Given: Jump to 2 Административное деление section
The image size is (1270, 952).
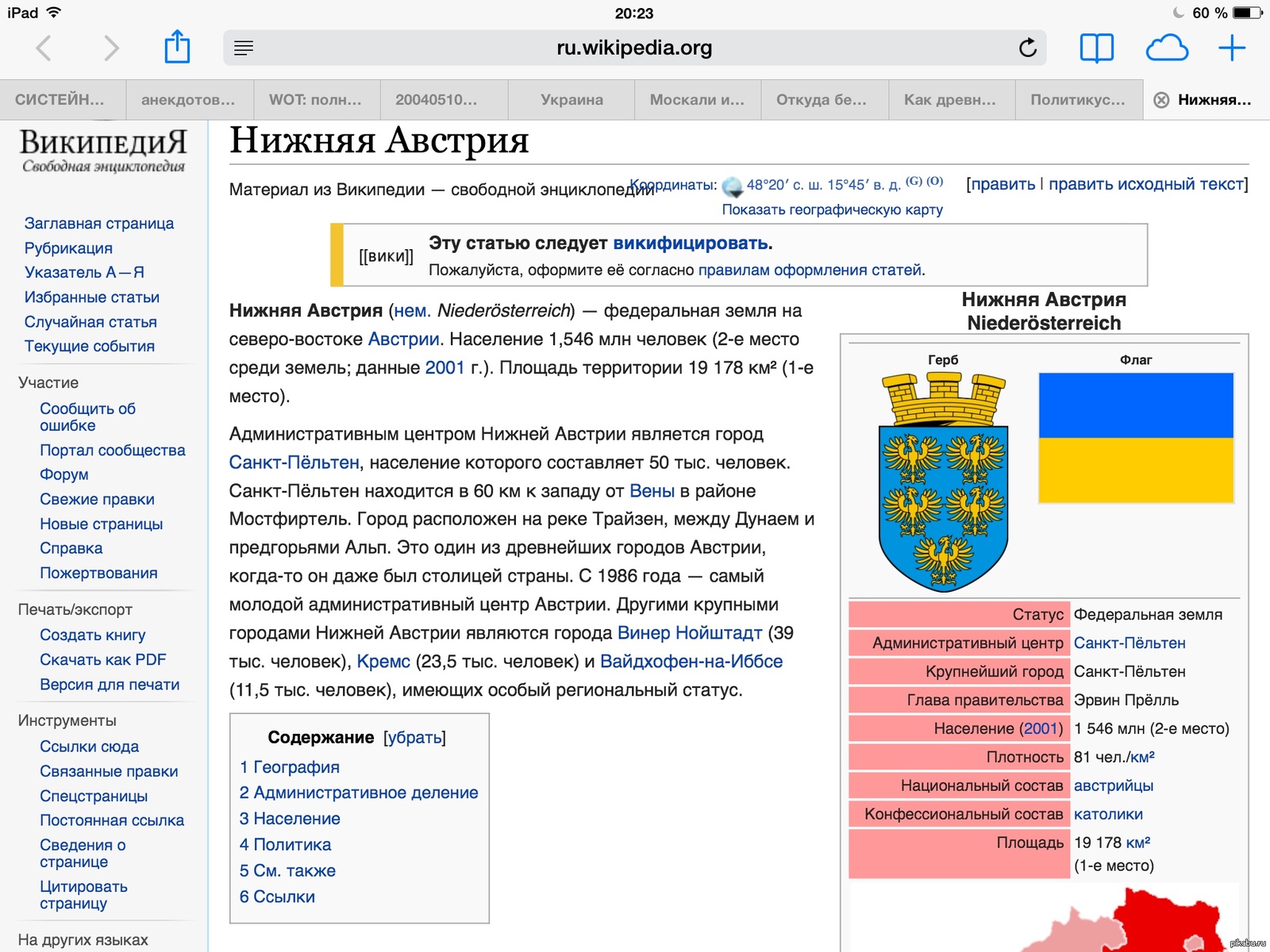Looking at the screenshot, I should click(x=359, y=793).
